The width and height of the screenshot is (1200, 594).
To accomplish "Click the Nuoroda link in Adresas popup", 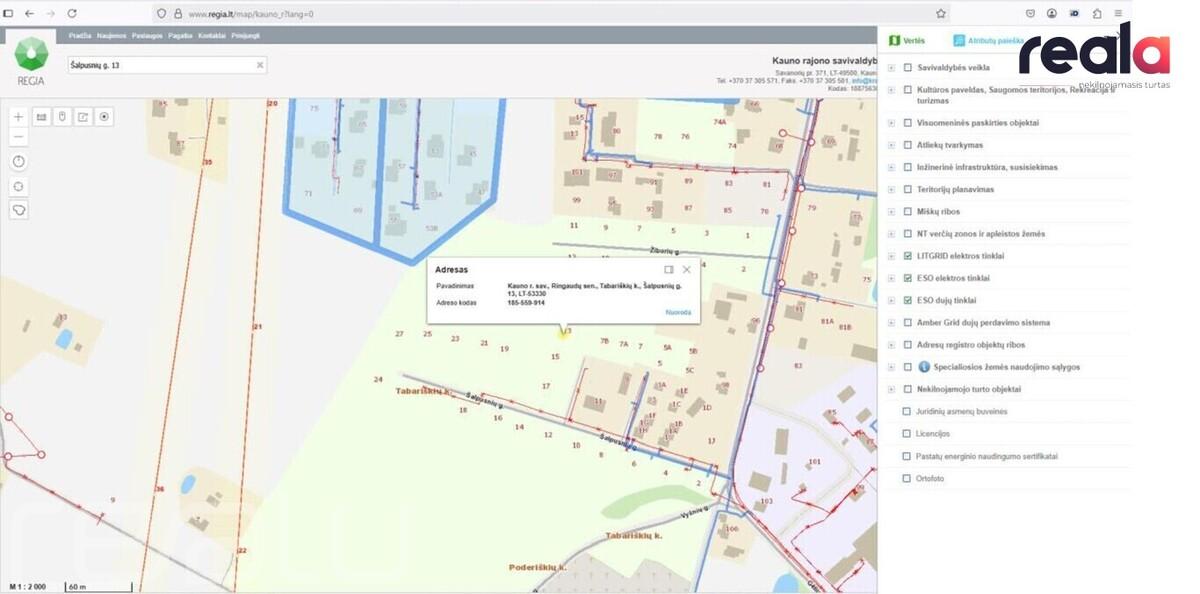I will [678, 312].
